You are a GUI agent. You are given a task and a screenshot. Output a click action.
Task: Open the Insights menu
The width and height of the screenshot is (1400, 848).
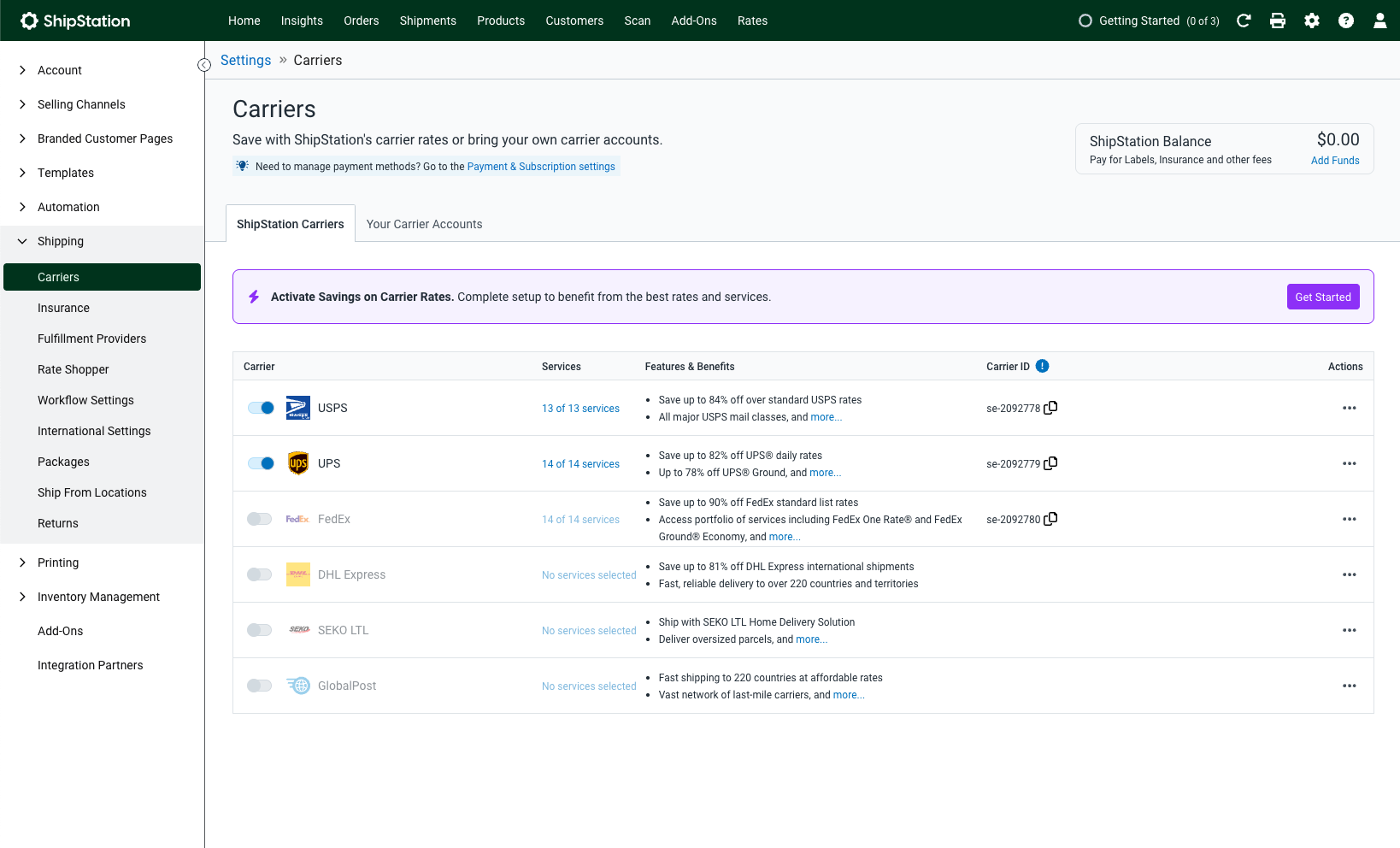pos(302,21)
